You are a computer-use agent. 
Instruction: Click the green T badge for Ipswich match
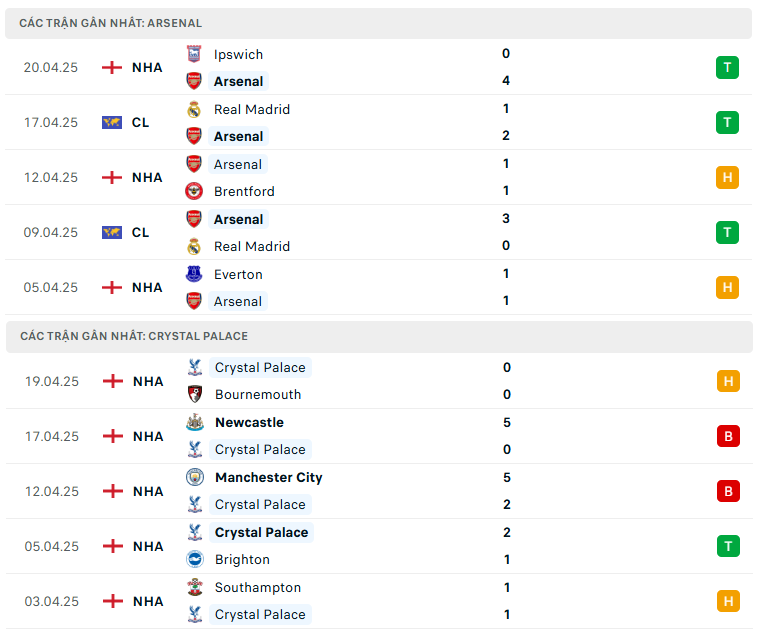[727, 68]
